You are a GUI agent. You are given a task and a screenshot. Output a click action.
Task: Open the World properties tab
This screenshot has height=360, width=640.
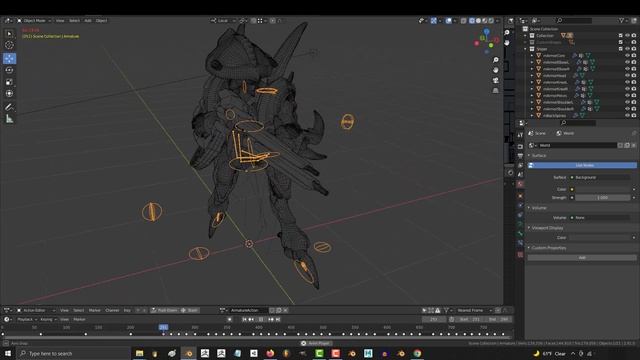520,184
